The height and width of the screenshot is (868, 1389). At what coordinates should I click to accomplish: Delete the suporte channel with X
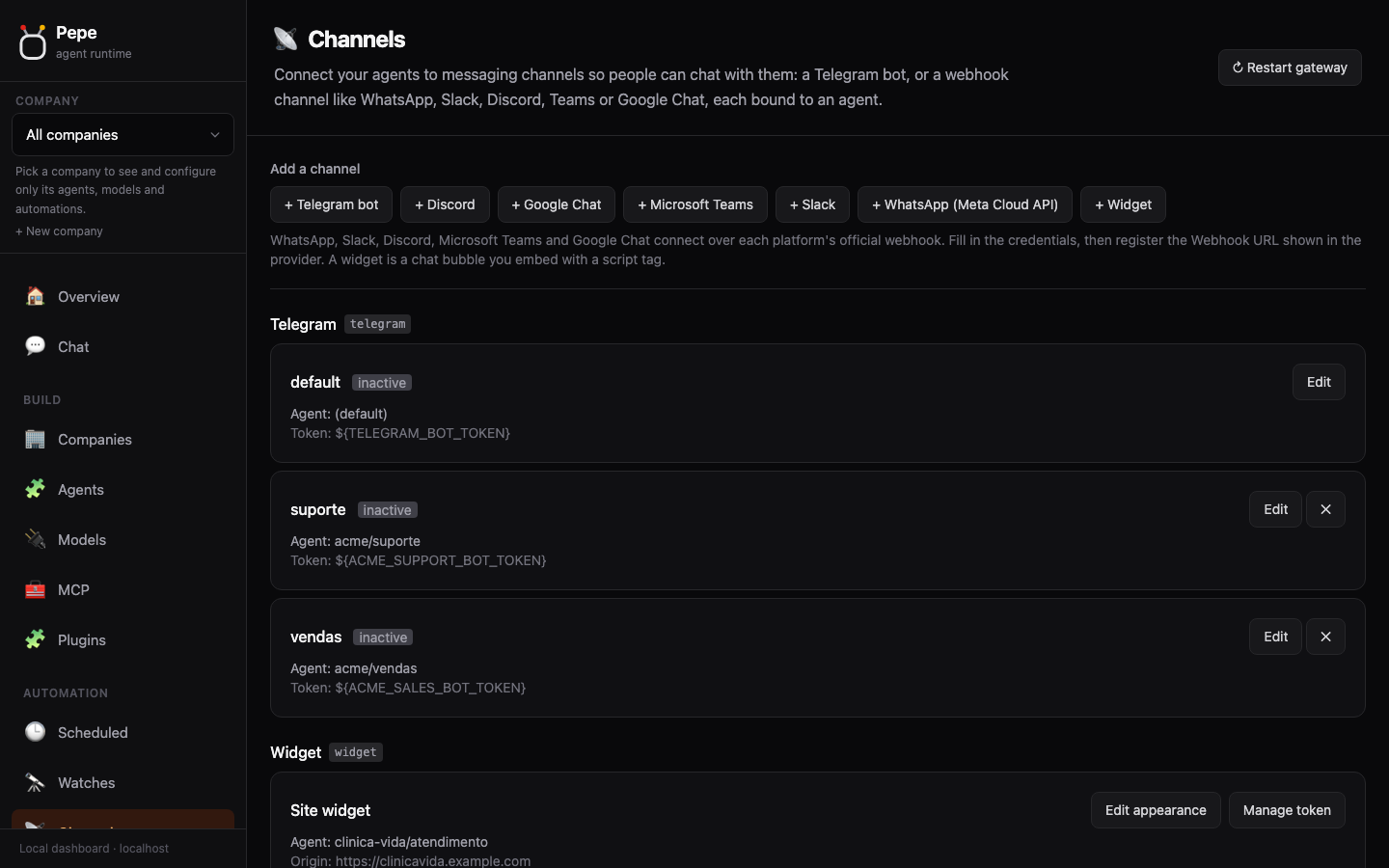pos(1325,509)
